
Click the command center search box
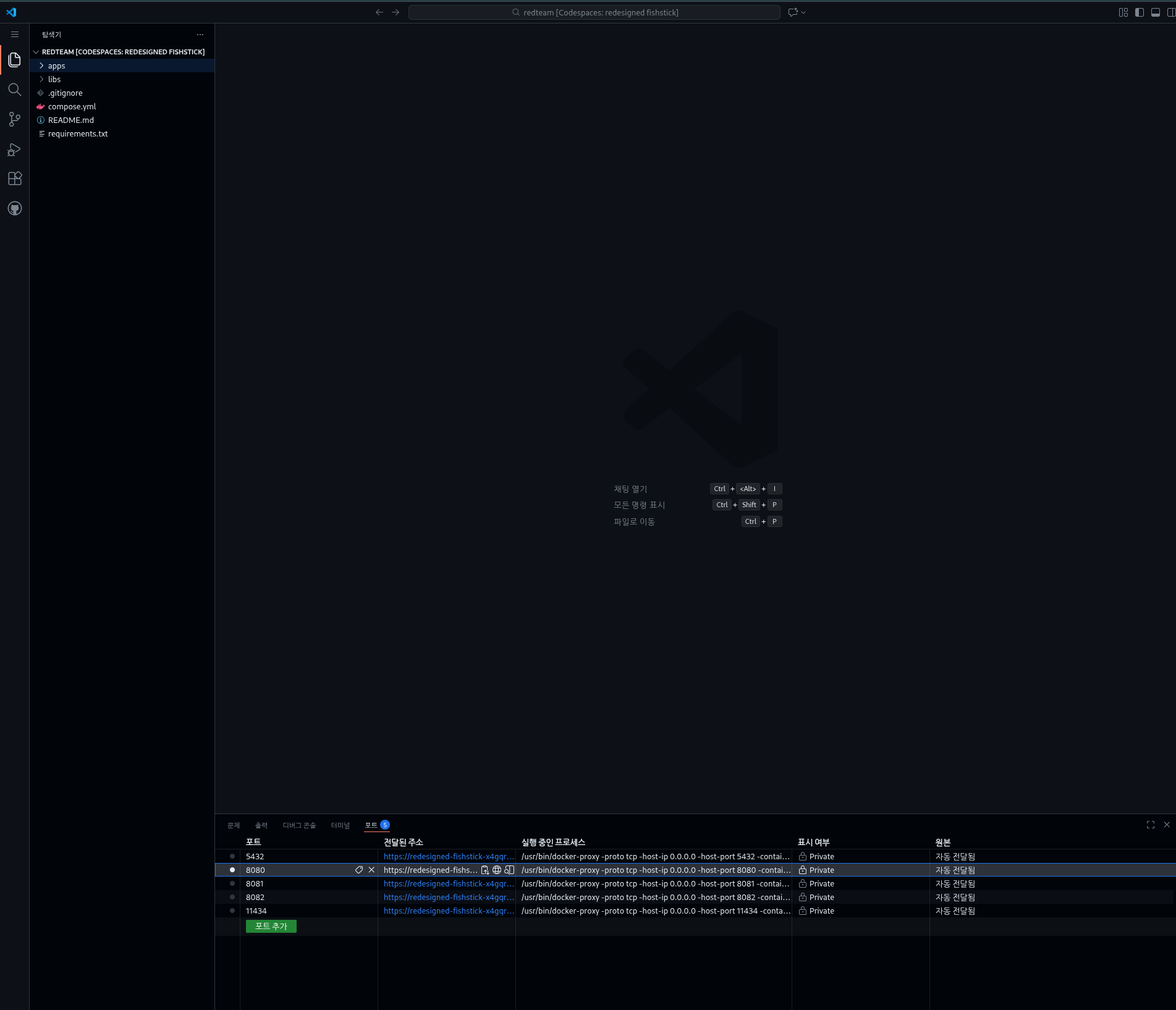pos(594,12)
